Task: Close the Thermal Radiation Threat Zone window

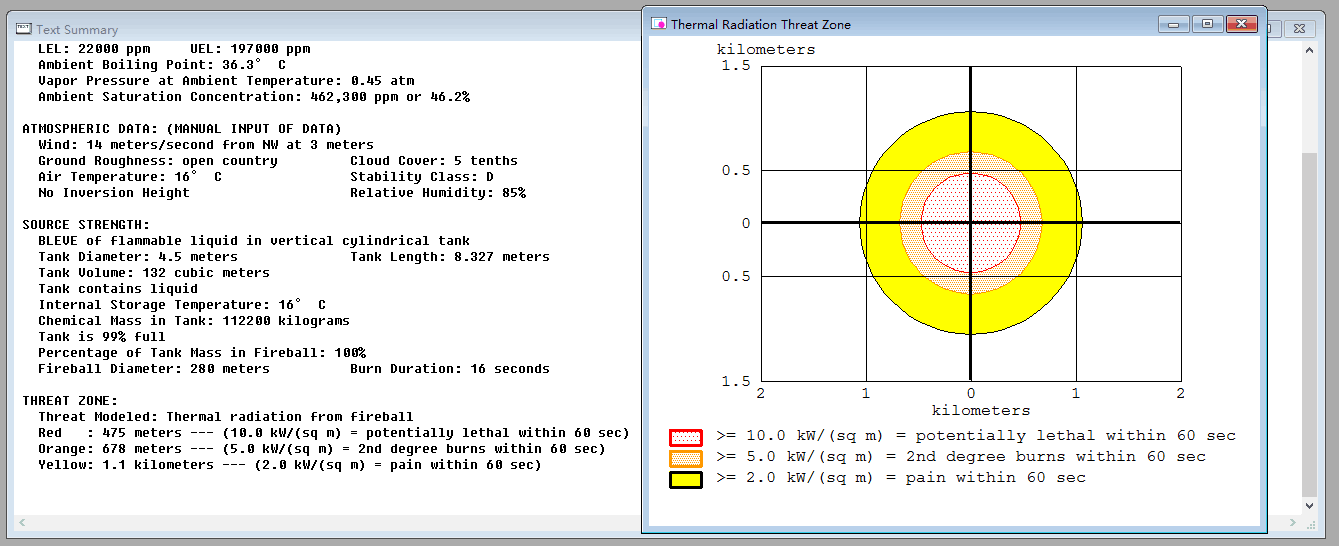Action: tap(1241, 23)
